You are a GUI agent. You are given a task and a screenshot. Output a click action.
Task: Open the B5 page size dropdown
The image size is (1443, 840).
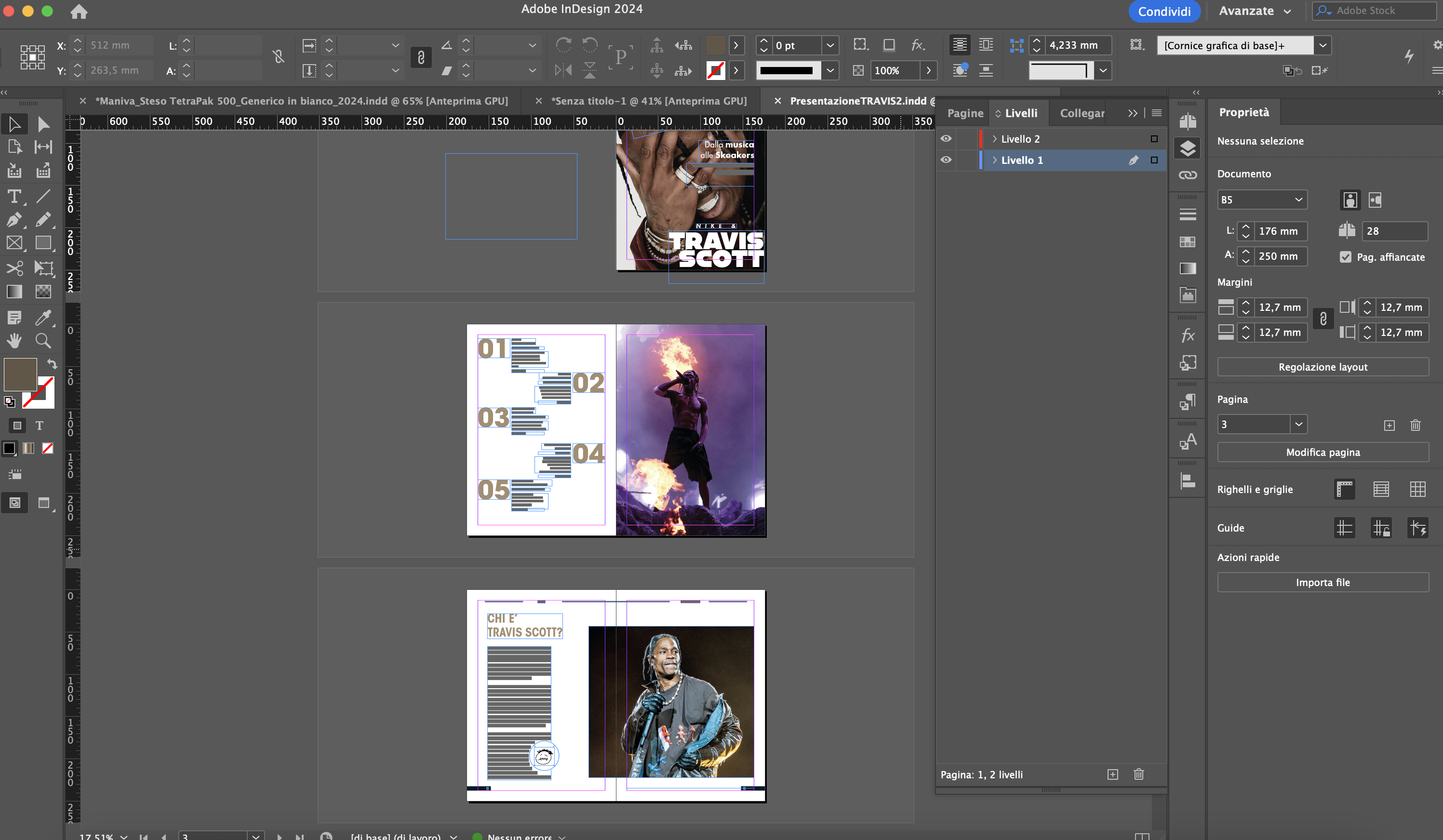pos(1262,200)
